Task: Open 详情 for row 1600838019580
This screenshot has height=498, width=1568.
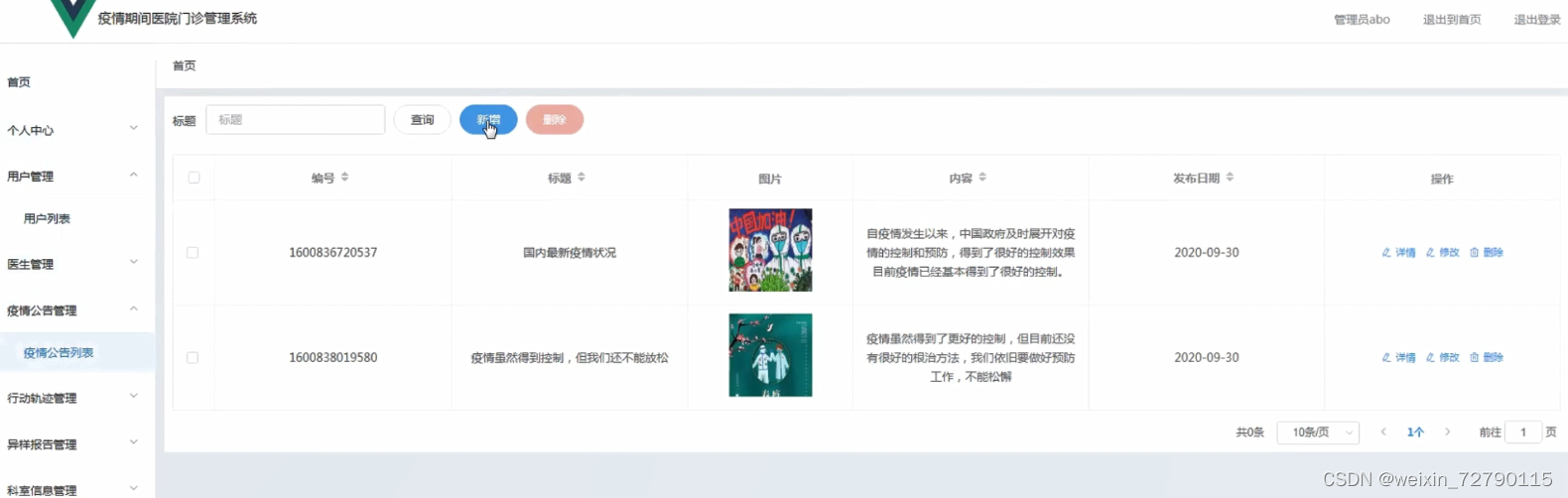Action: pos(1399,358)
